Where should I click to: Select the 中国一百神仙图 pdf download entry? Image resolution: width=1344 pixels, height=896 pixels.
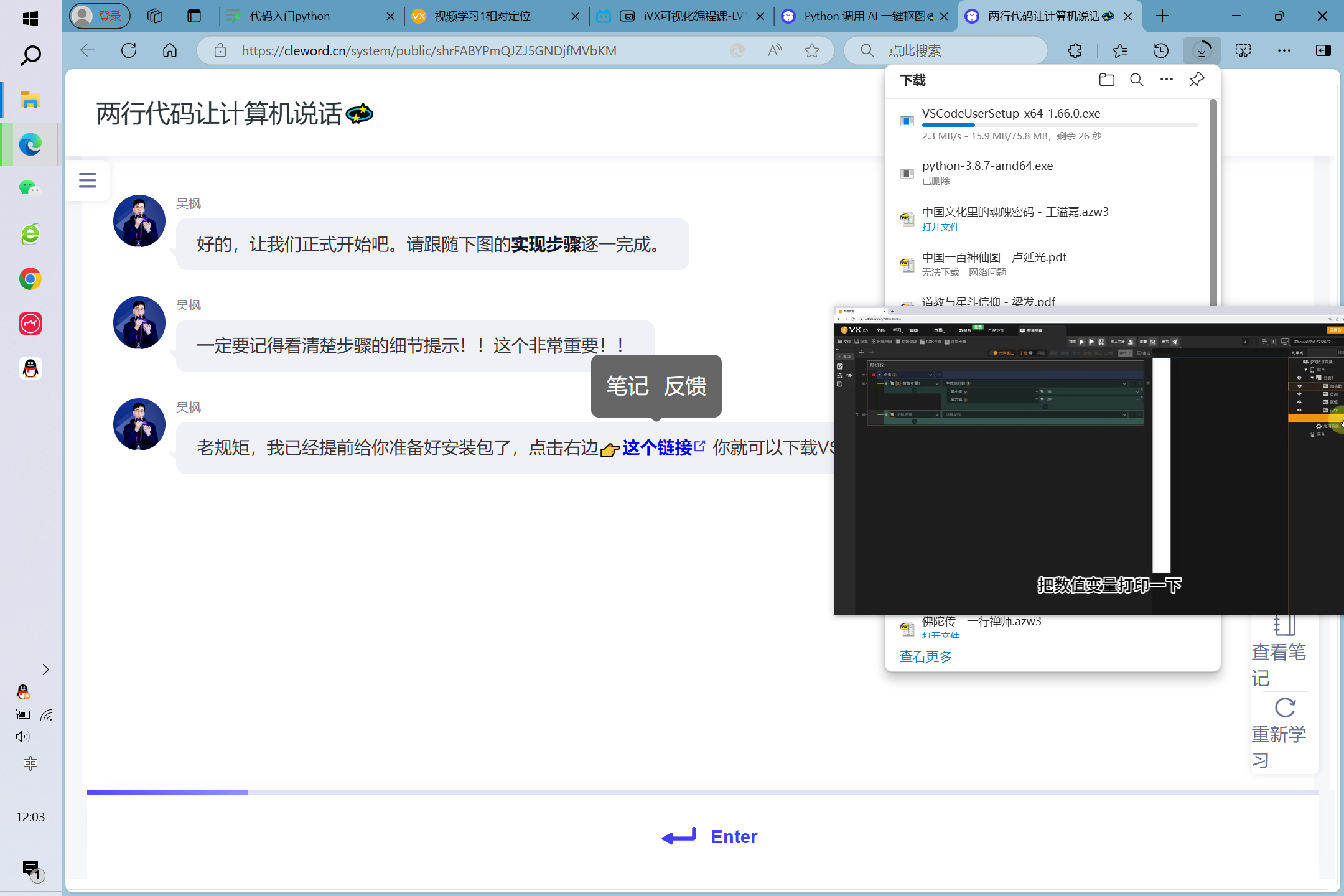[x=1048, y=264]
